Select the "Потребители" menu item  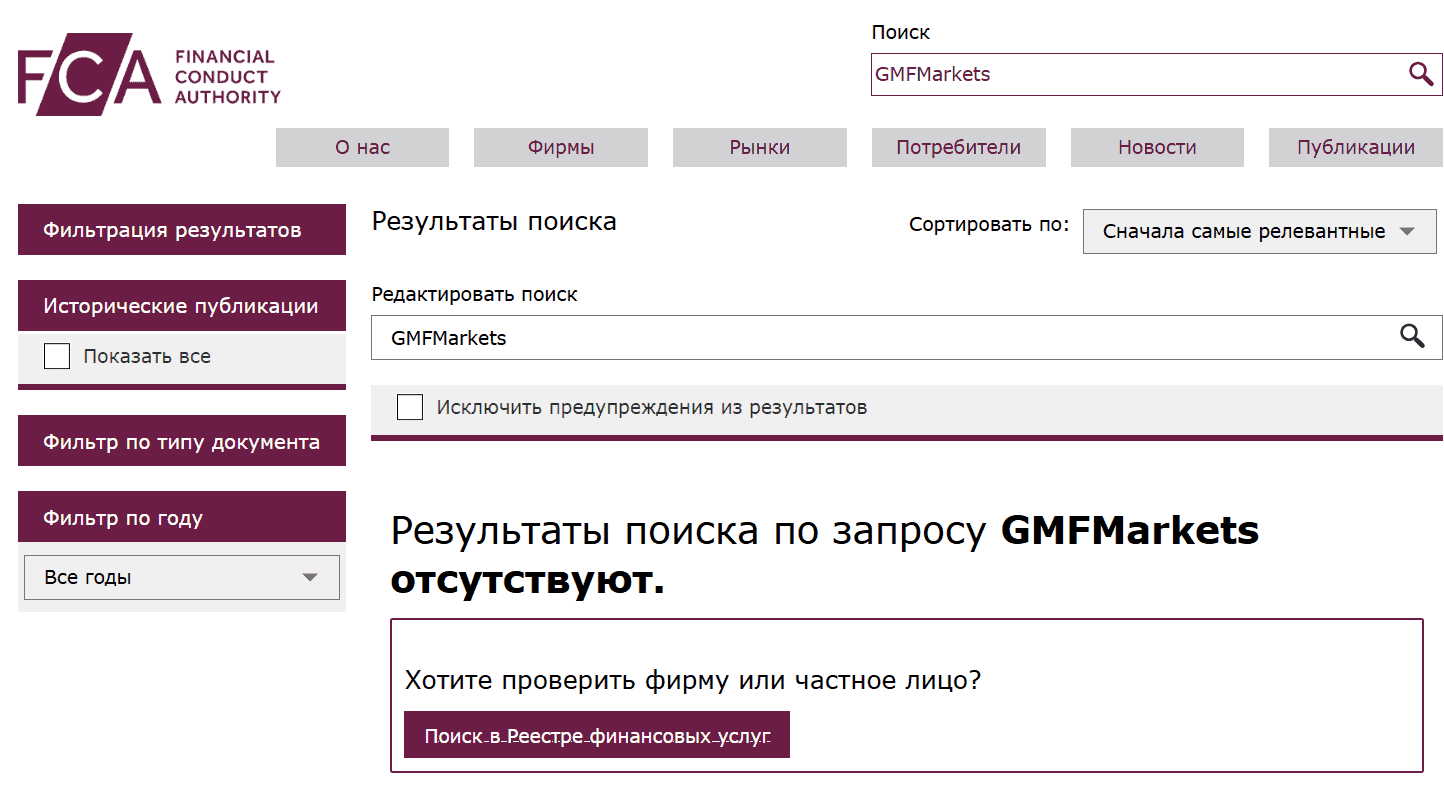tap(958, 147)
